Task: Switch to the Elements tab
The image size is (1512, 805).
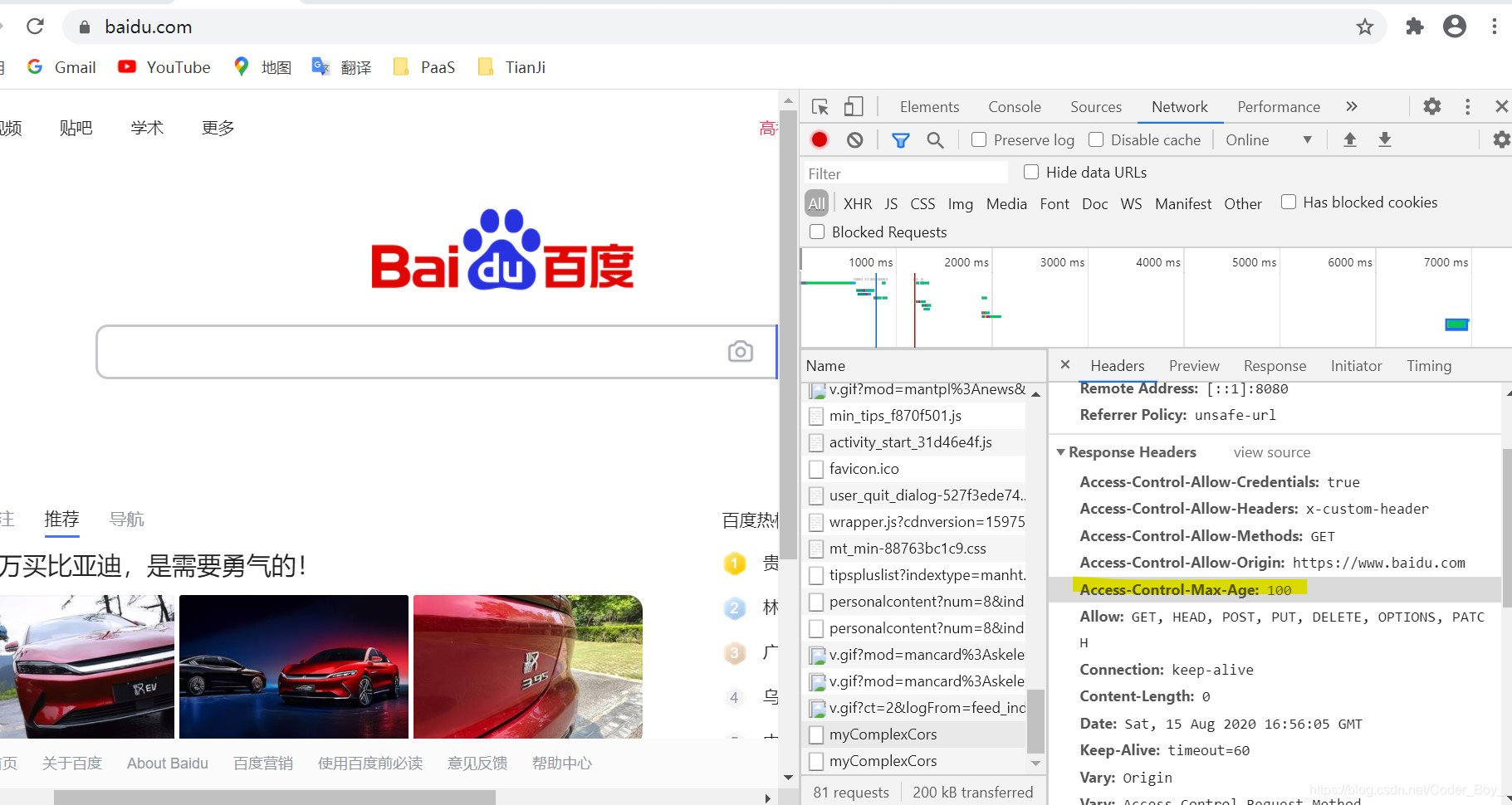Action: 929,106
